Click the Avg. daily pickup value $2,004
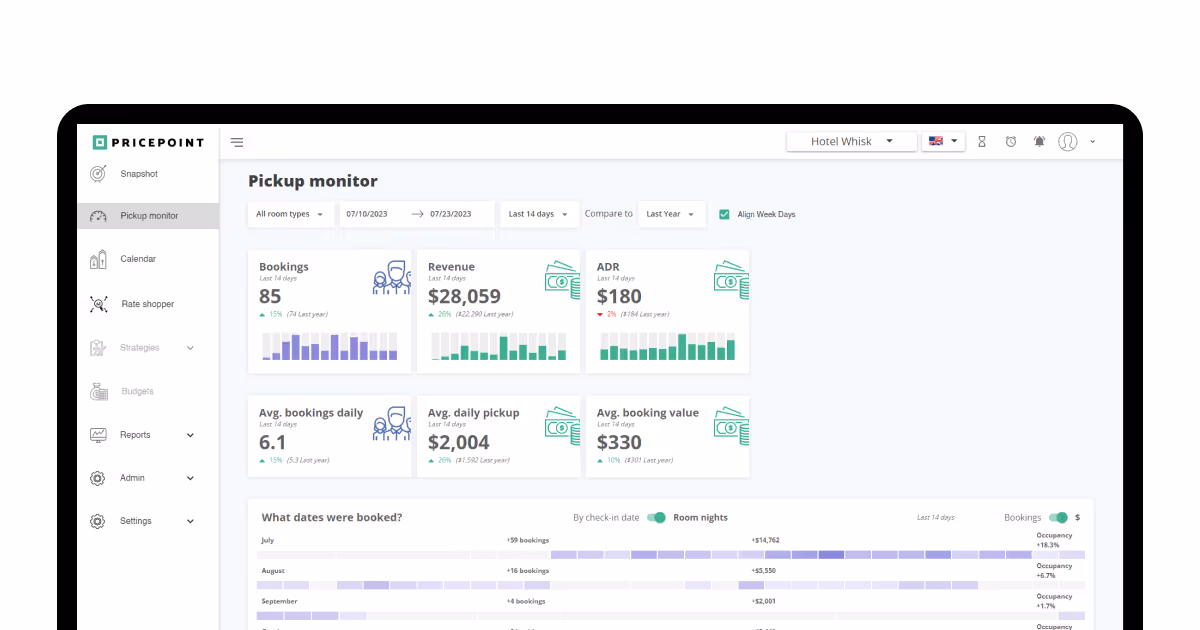 [459, 442]
